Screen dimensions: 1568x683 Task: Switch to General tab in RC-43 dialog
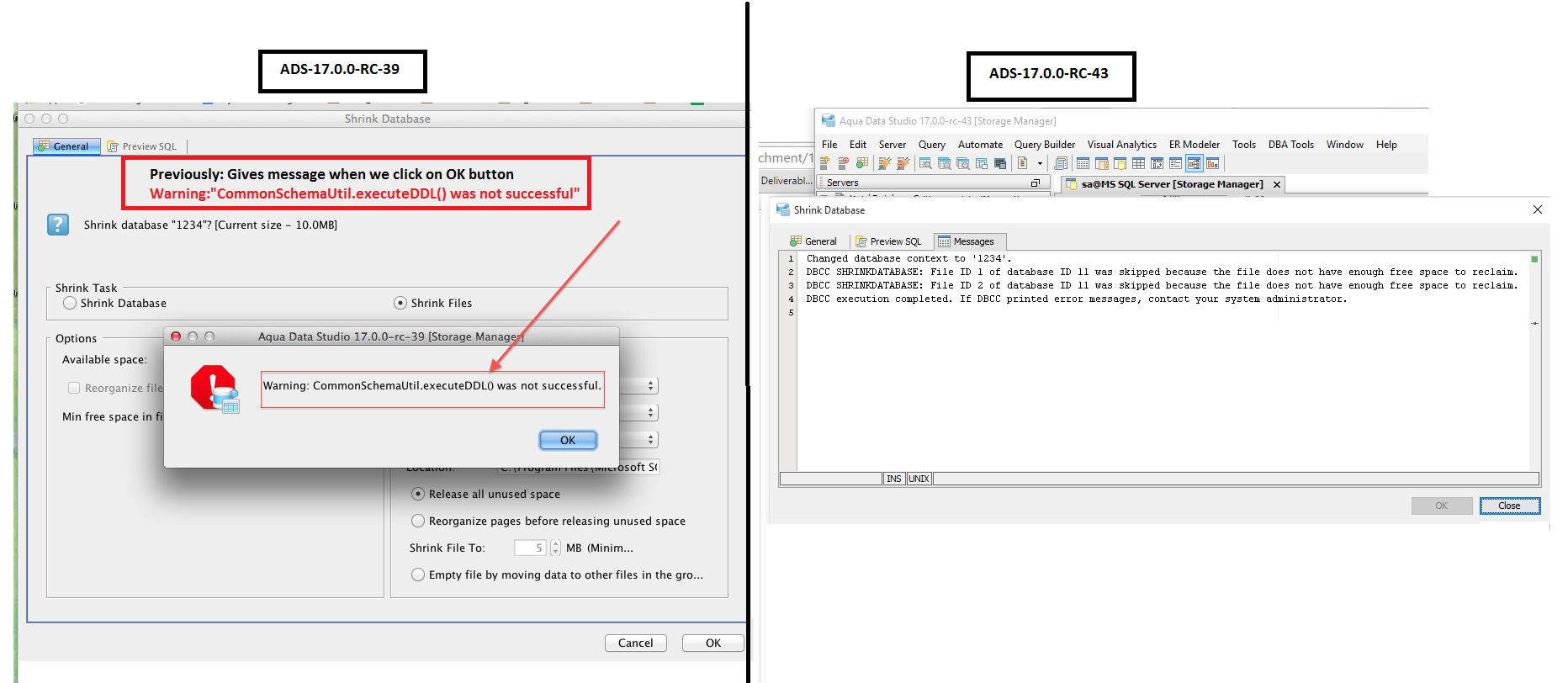tap(813, 241)
